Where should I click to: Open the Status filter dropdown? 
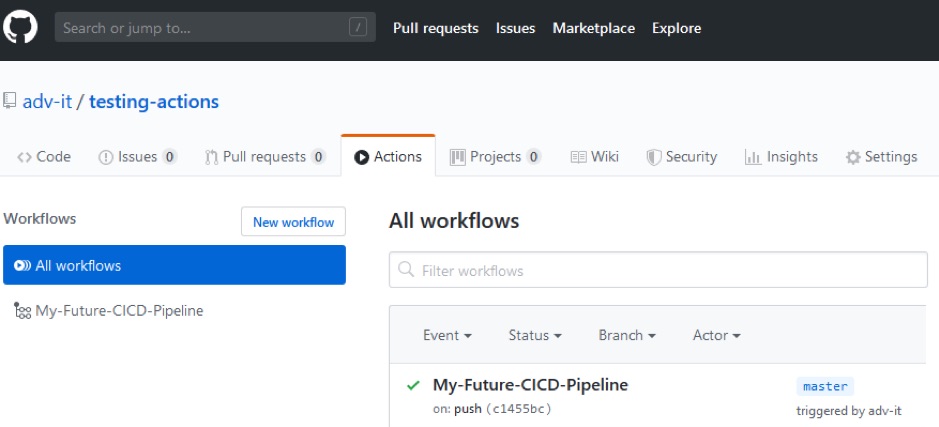tap(535, 336)
